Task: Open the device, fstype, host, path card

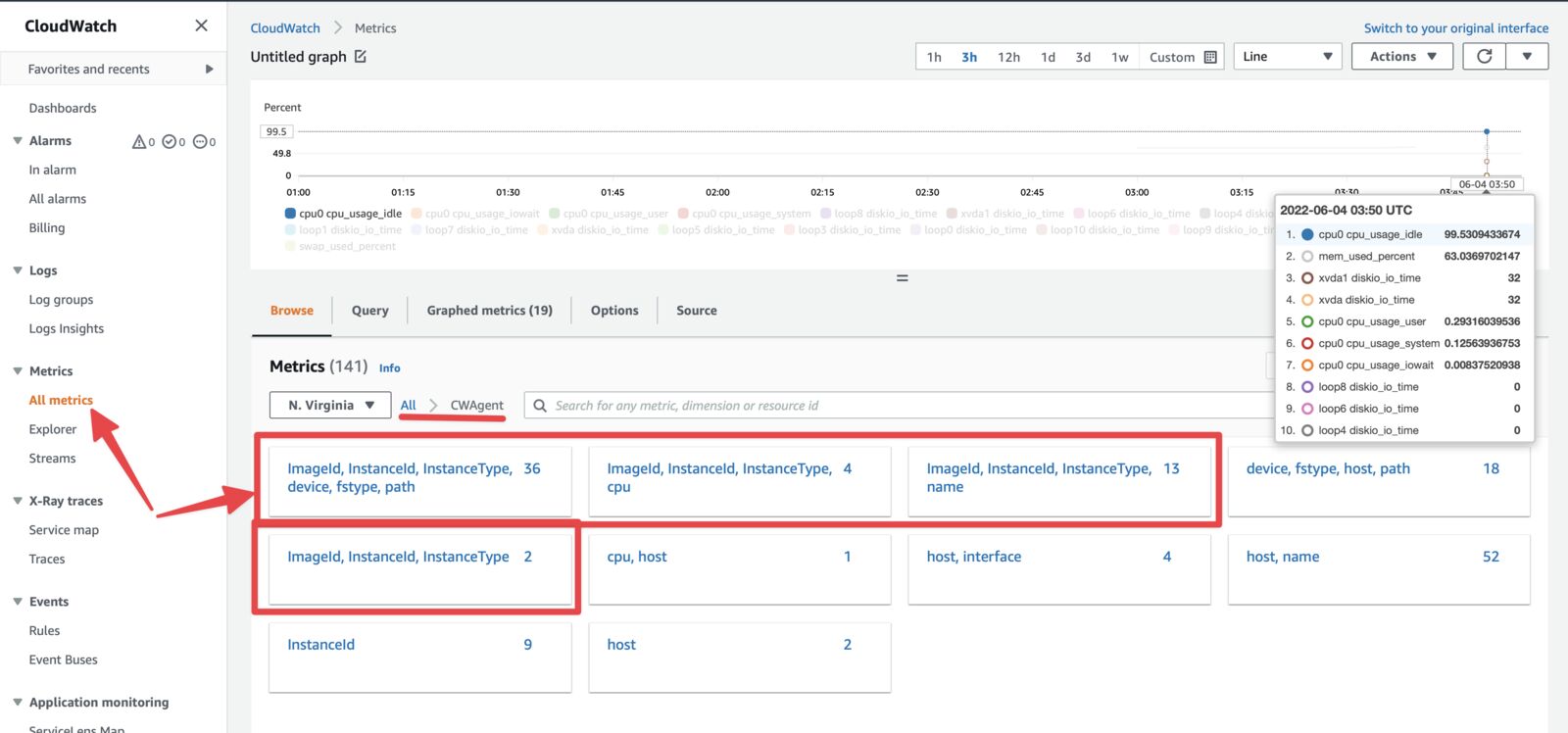Action: click(1379, 481)
